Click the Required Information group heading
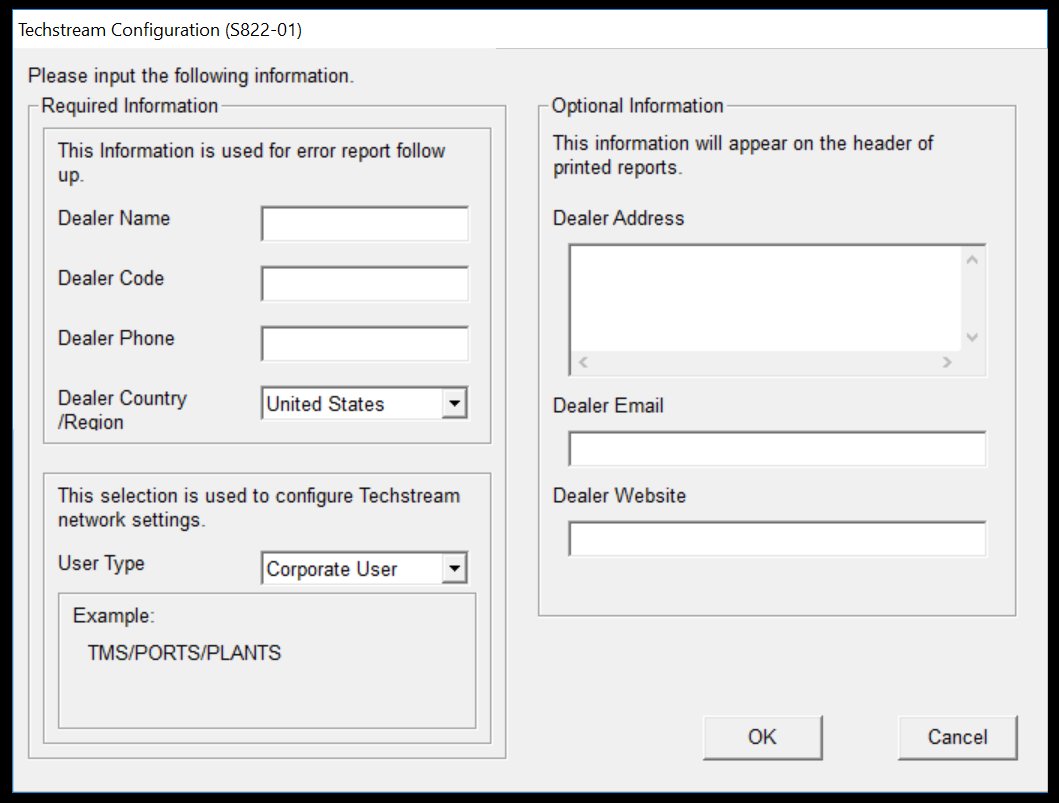The width and height of the screenshot is (1059, 803). tap(130, 106)
